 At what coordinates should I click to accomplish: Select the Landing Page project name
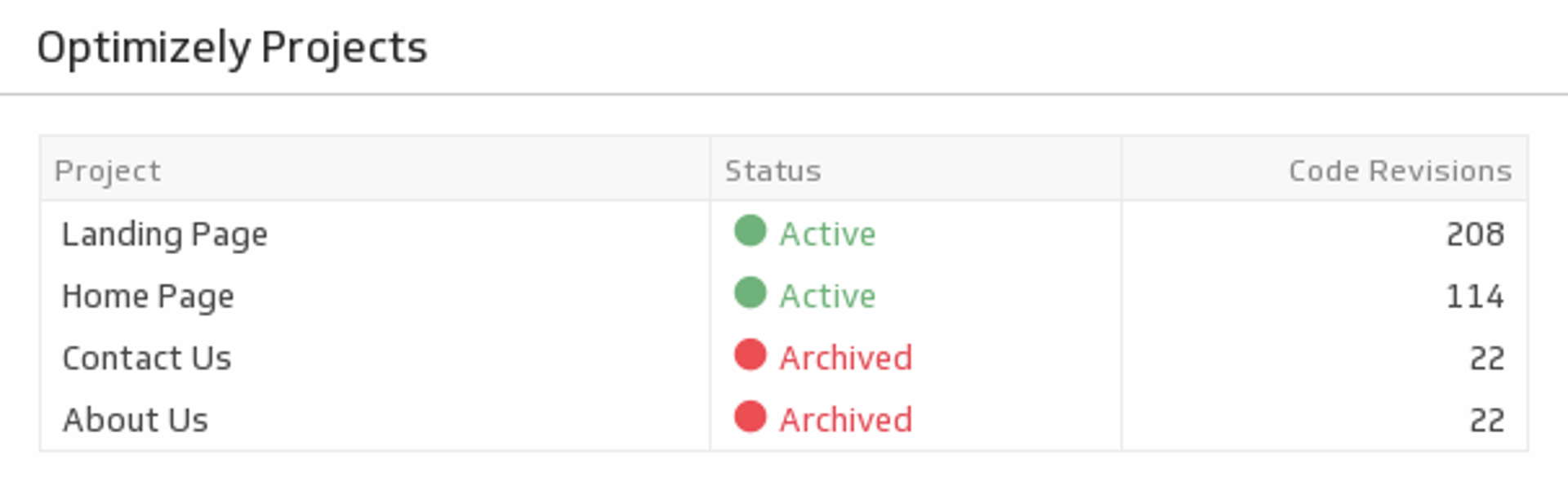[x=165, y=234]
